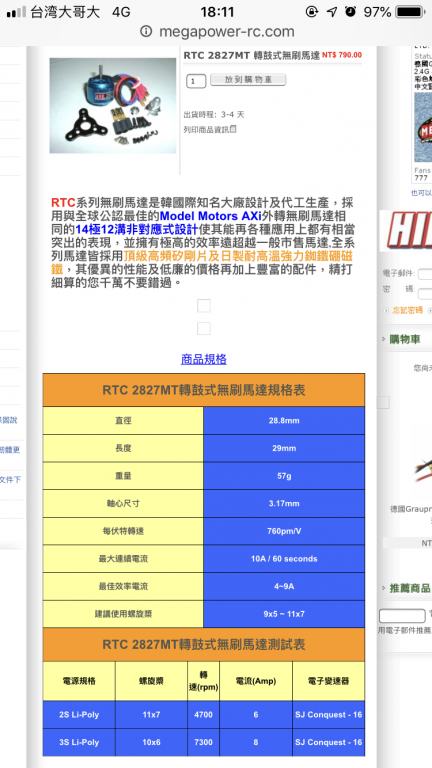Click the quantity input field showing 1

click(x=196, y=81)
